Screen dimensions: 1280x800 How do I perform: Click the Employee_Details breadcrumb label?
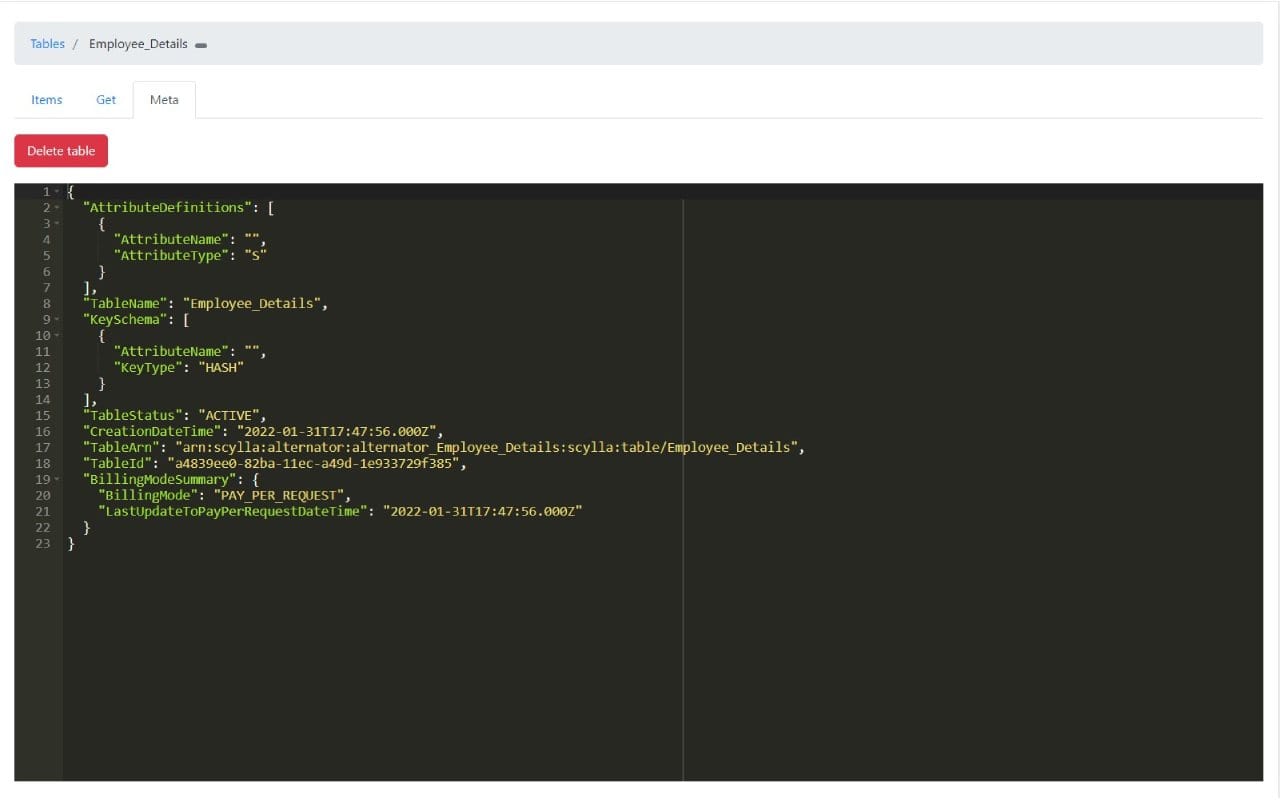coord(138,44)
